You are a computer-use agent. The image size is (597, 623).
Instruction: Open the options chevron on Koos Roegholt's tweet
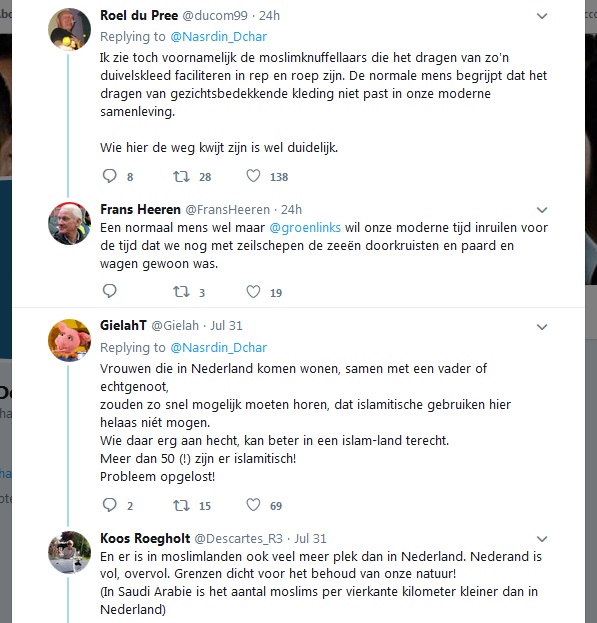point(542,539)
